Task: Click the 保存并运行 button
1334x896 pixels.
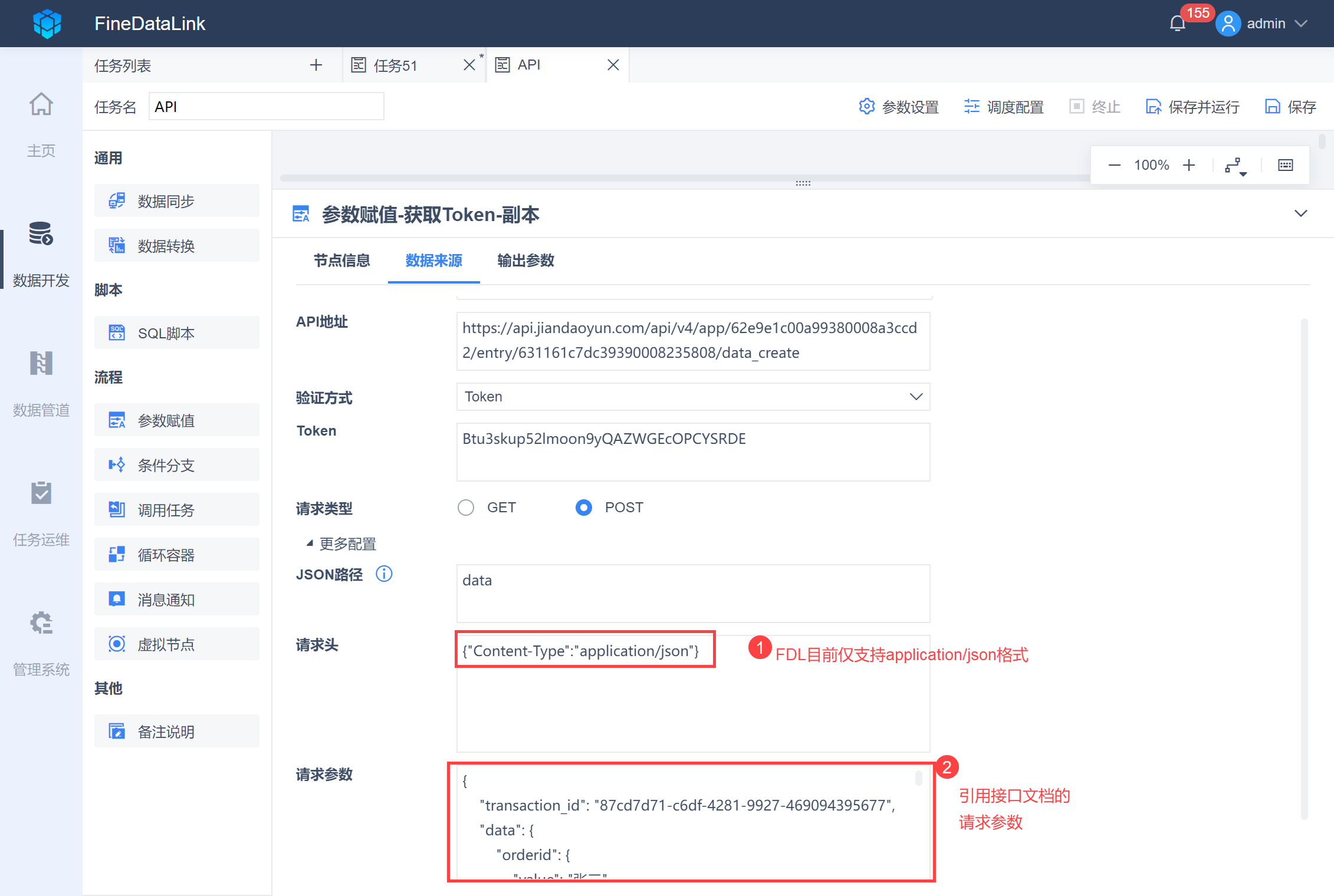Action: click(x=1192, y=107)
